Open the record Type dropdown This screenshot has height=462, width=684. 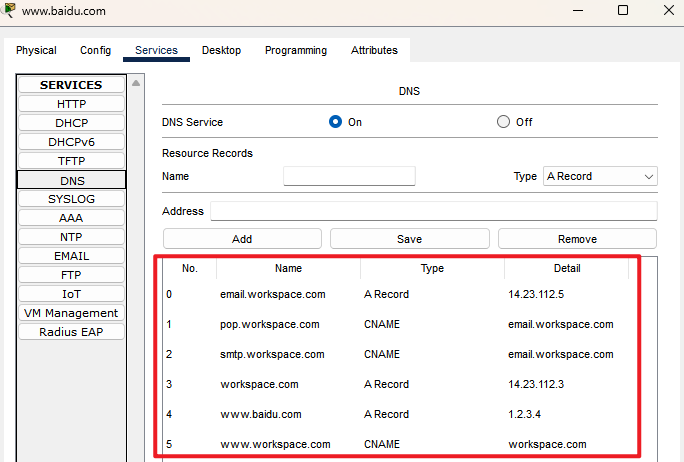tap(600, 176)
